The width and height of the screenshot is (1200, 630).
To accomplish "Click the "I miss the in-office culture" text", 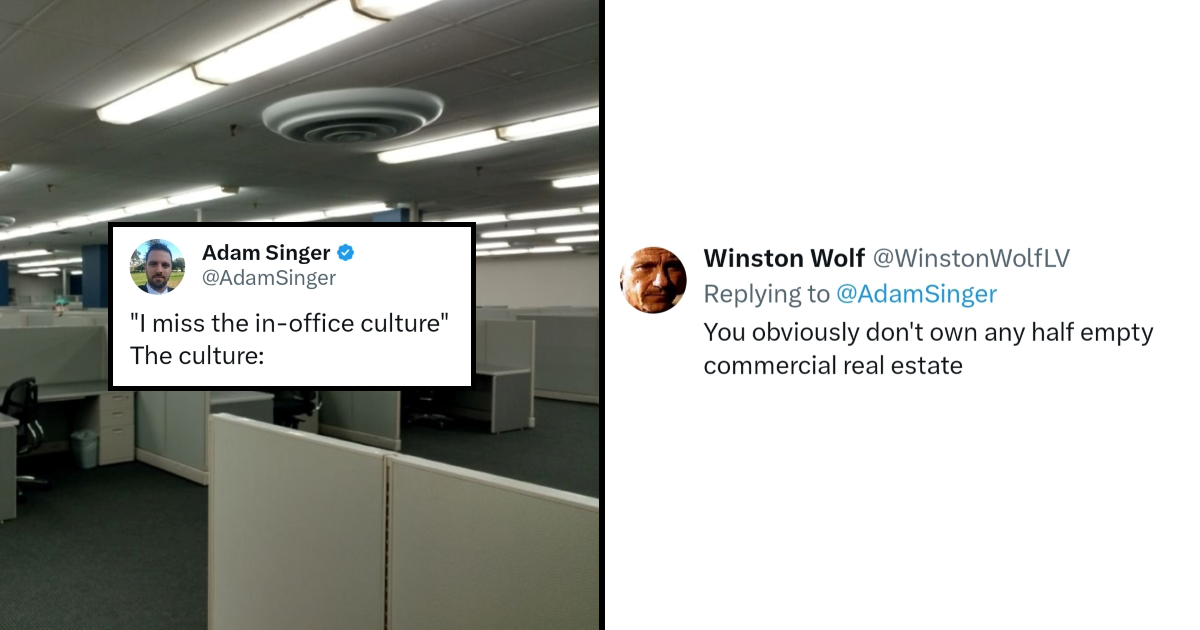I will coord(290,324).
